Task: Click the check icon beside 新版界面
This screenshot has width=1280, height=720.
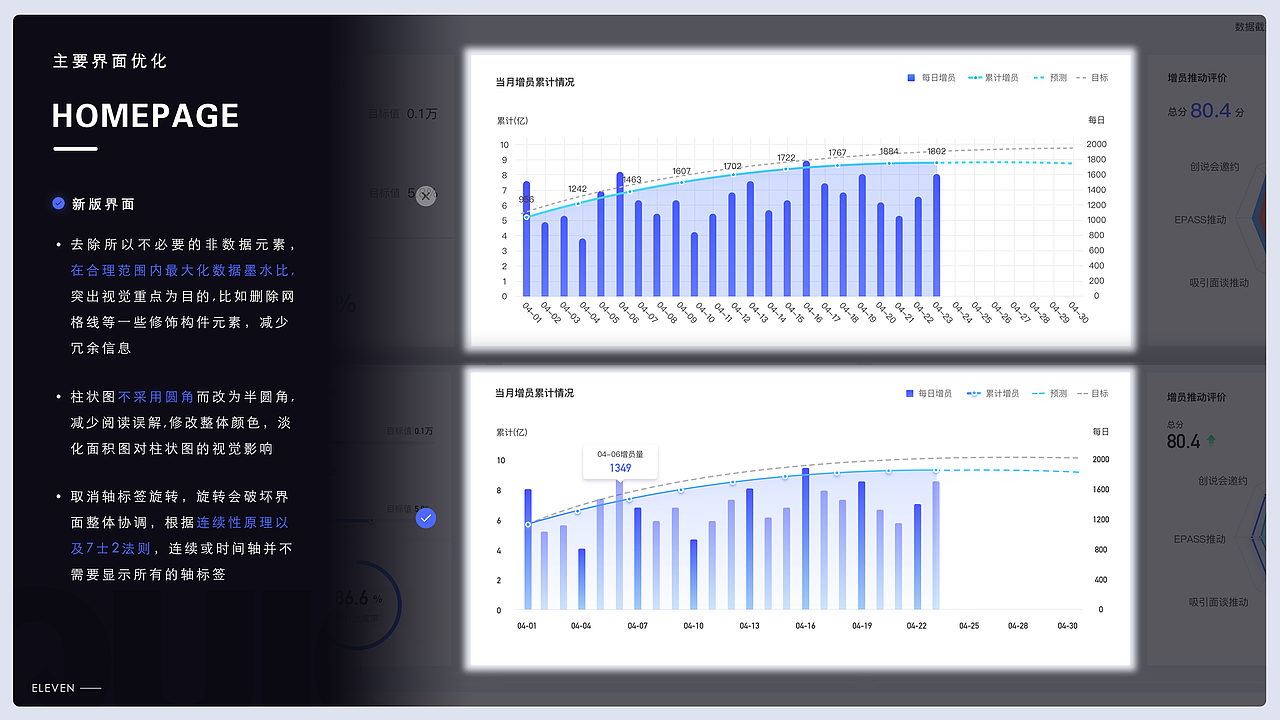Action: coord(59,204)
